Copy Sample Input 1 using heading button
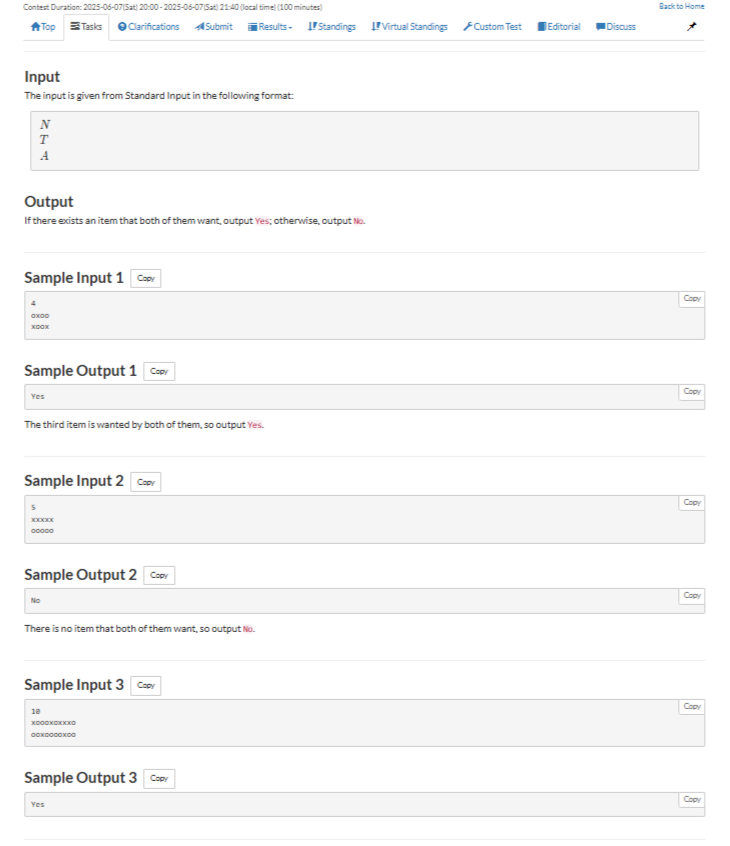The width and height of the screenshot is (730, 846). pyautogui.click(x=146, y=279)
